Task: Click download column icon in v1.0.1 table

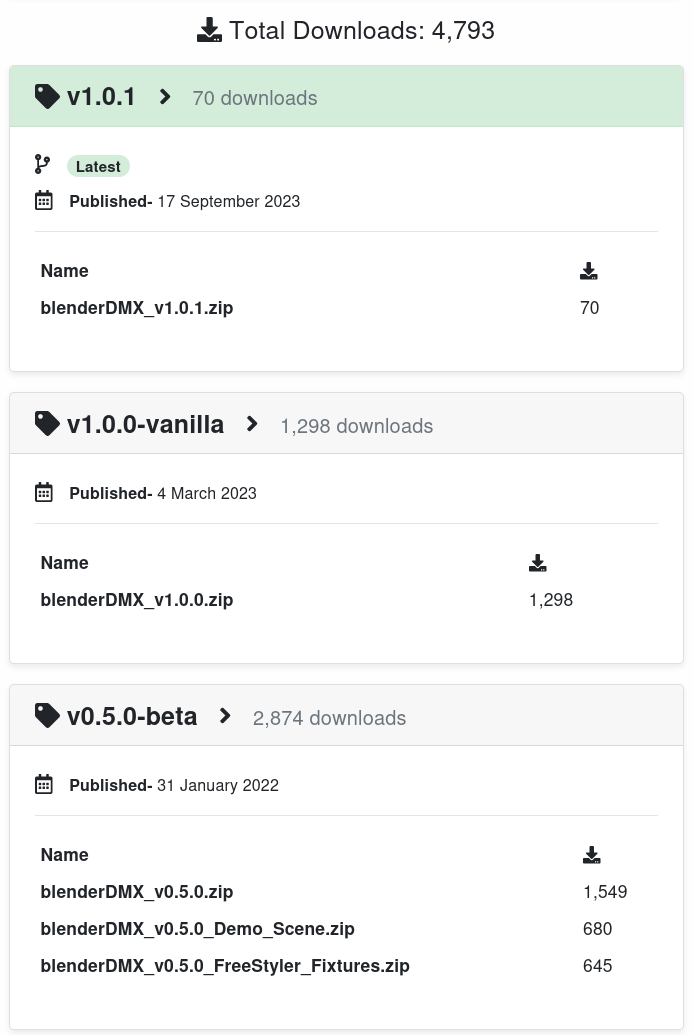Action: 589,271
